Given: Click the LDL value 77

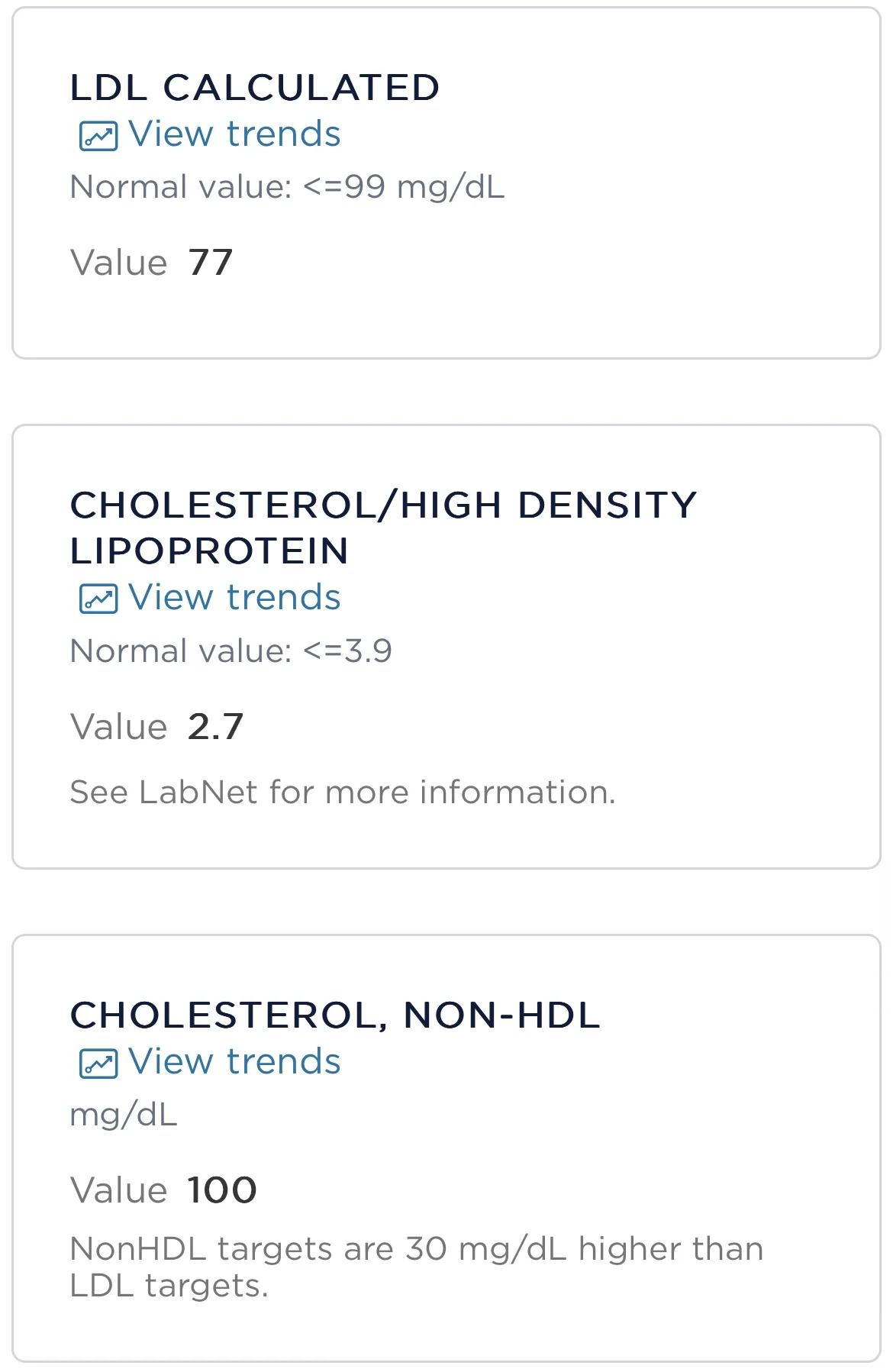Looking at the screenshot, I should 210,263.
